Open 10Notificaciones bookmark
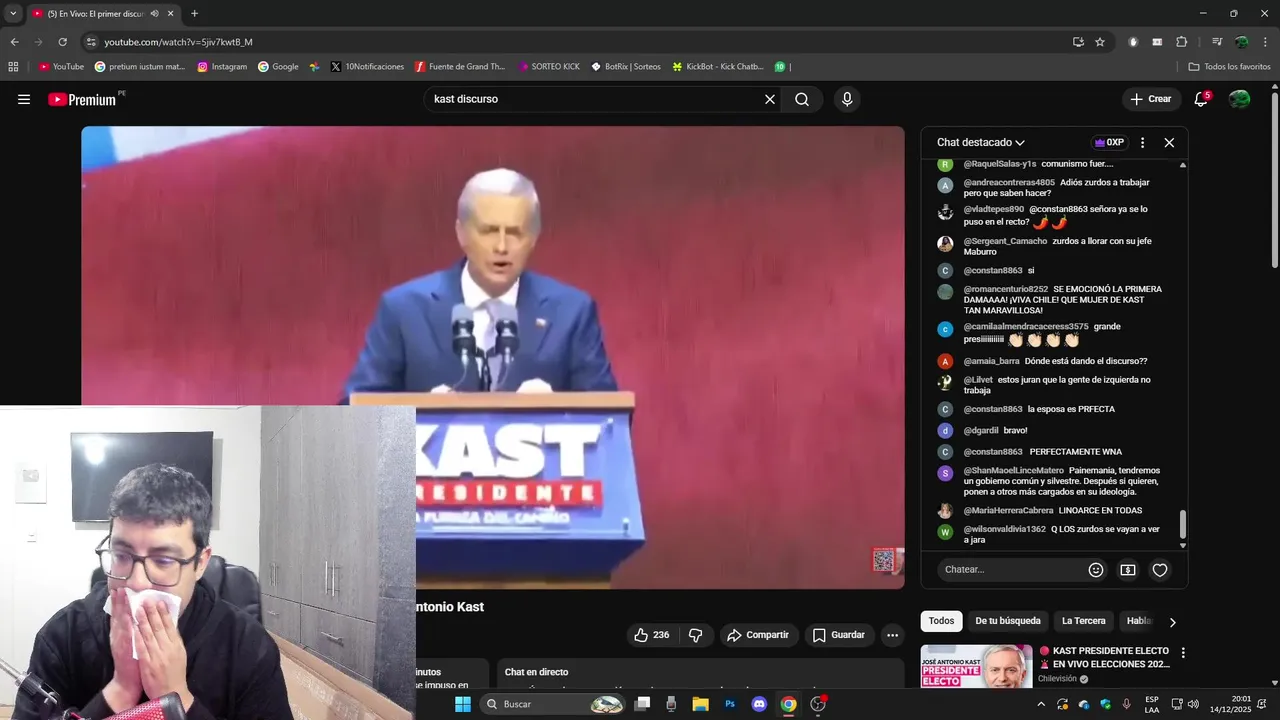The image size is (1280, 720). pyautogui.click(x=367, y=67)
